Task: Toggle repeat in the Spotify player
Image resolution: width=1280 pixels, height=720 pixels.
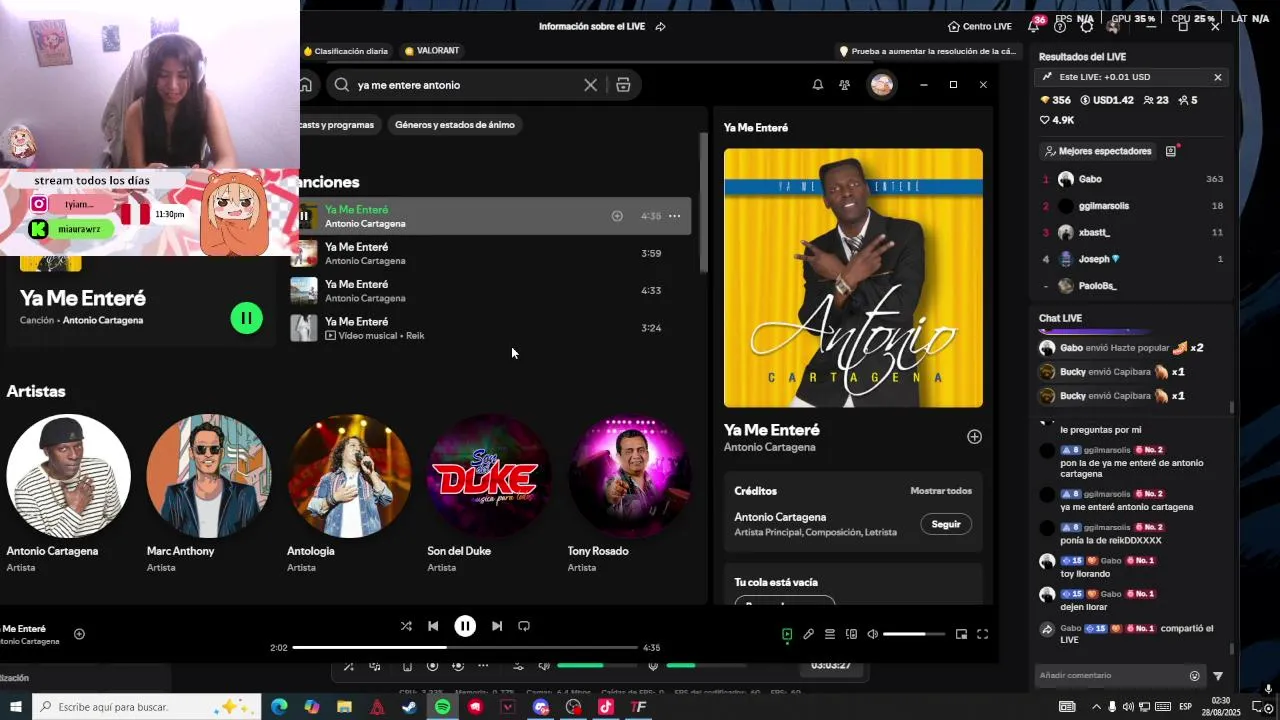Action: point(524,626)
